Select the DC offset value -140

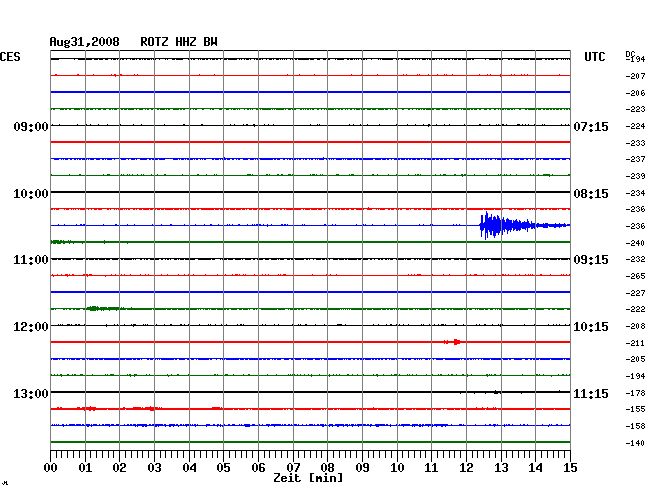635,443
